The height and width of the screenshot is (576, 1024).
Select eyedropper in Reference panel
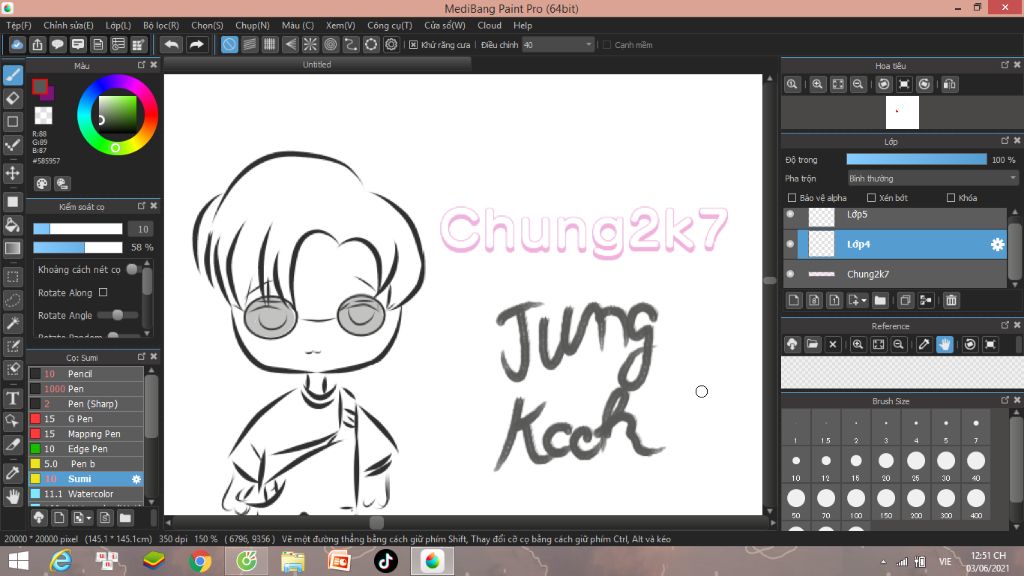(x=924, y=344)
